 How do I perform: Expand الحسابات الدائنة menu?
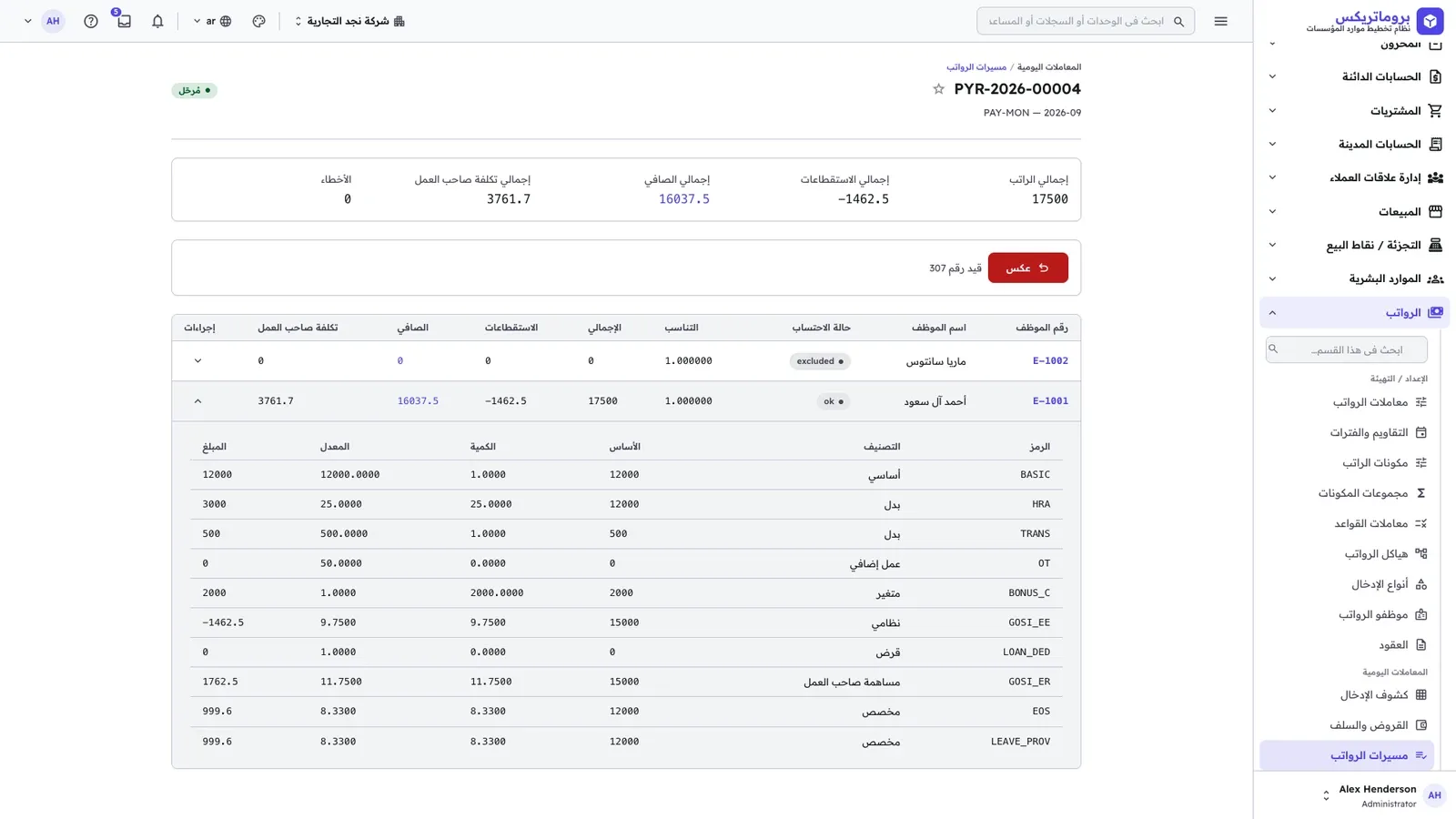tap(1354, 76)
